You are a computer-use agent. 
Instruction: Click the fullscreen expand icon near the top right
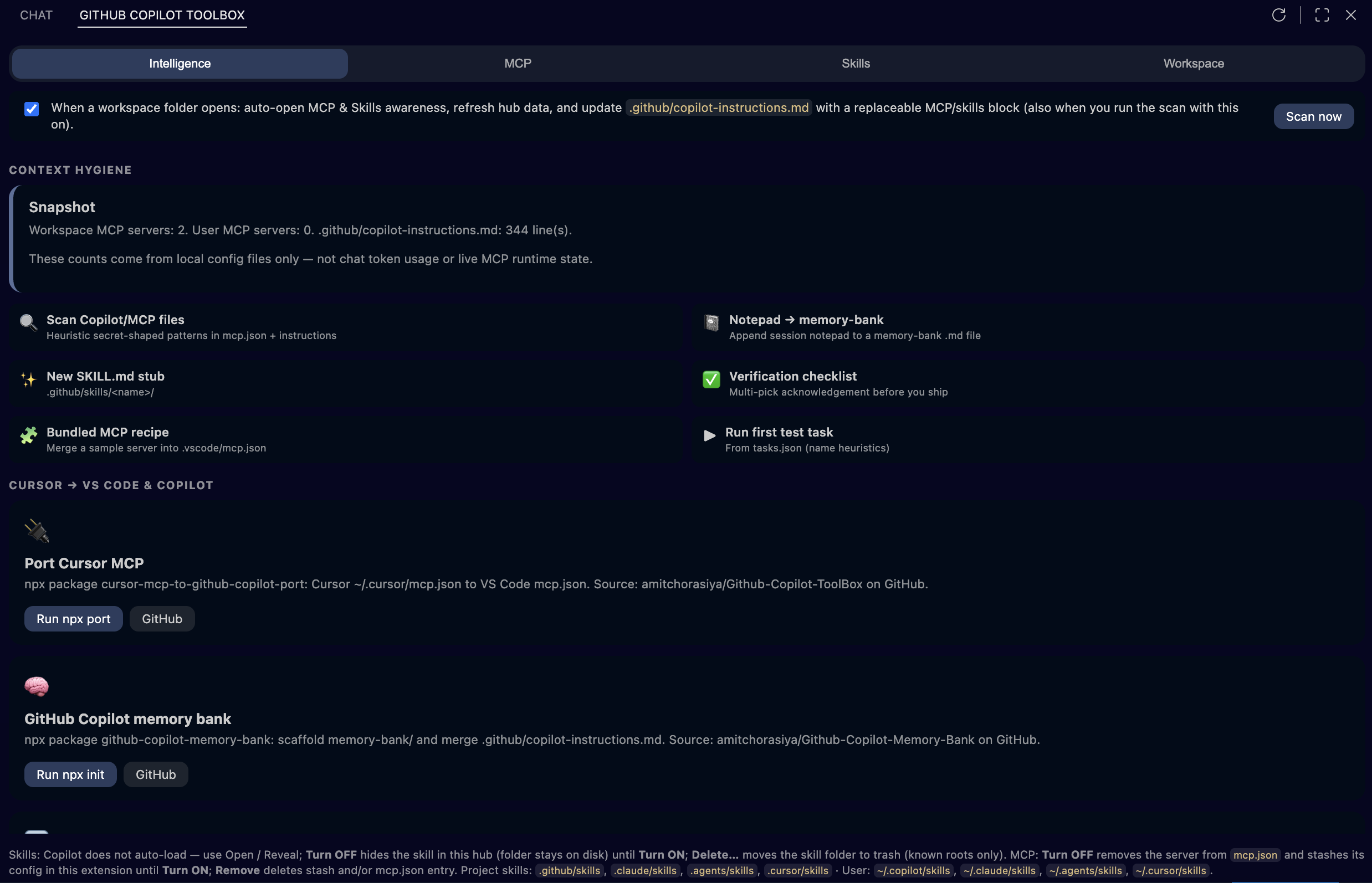point(1322,15)
